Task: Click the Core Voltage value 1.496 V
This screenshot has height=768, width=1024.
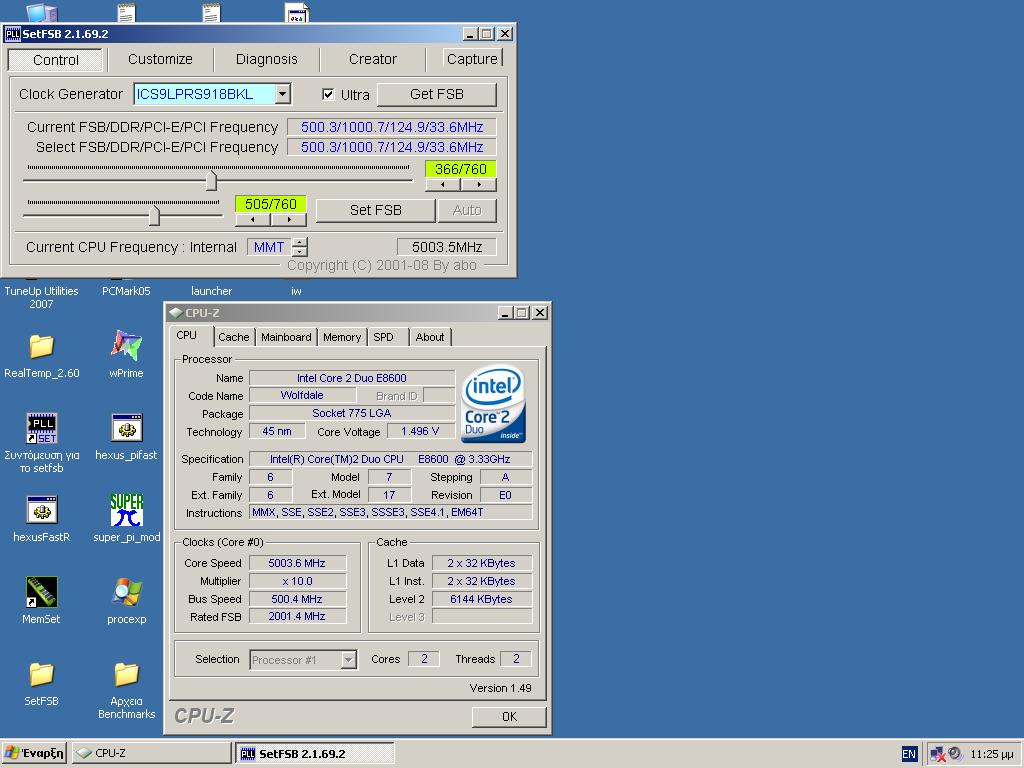Action: click(x=420, y=432)
